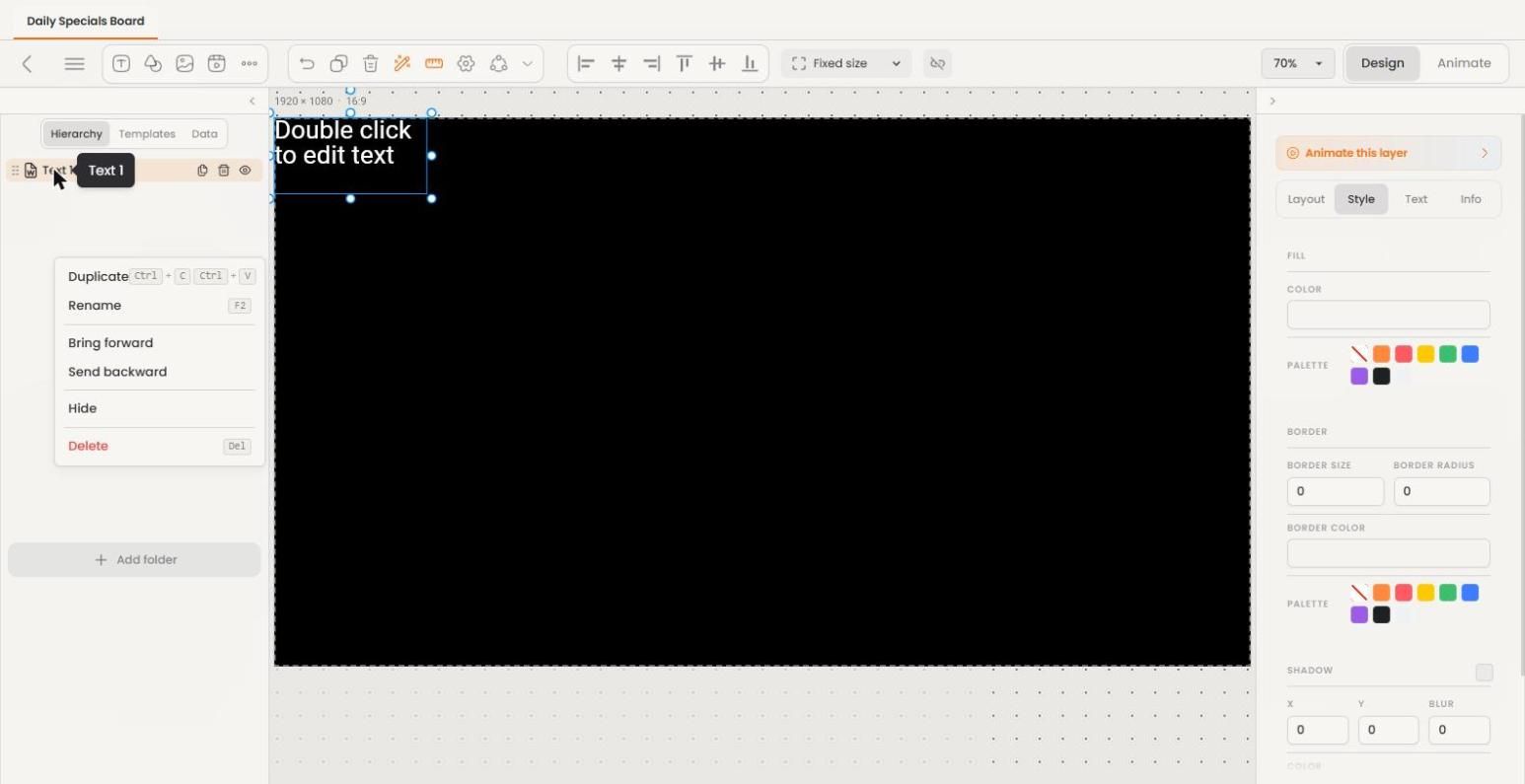Open the toolbar settings gear

[x=466, y=63]
